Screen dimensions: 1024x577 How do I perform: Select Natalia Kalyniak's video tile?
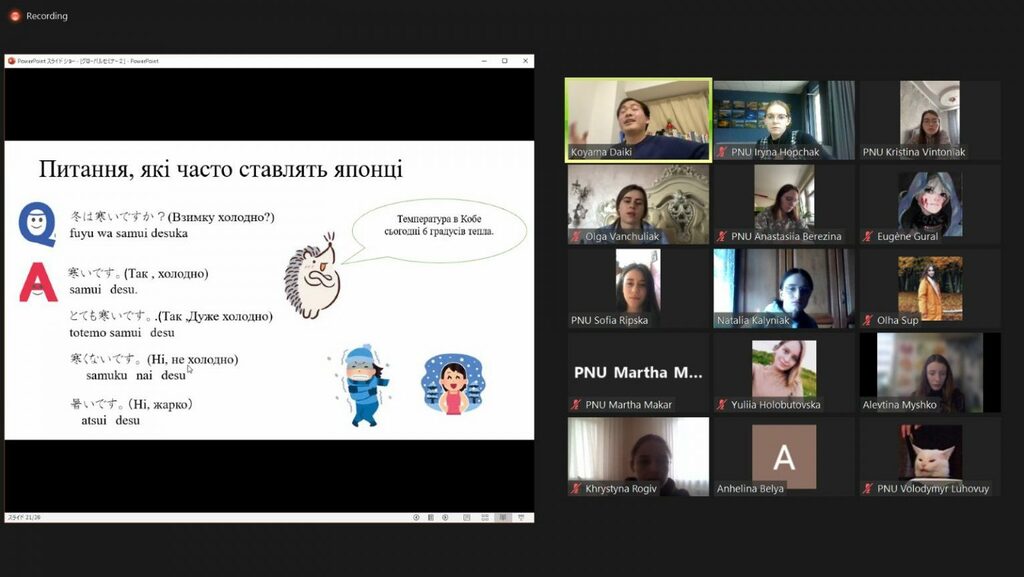784,288
